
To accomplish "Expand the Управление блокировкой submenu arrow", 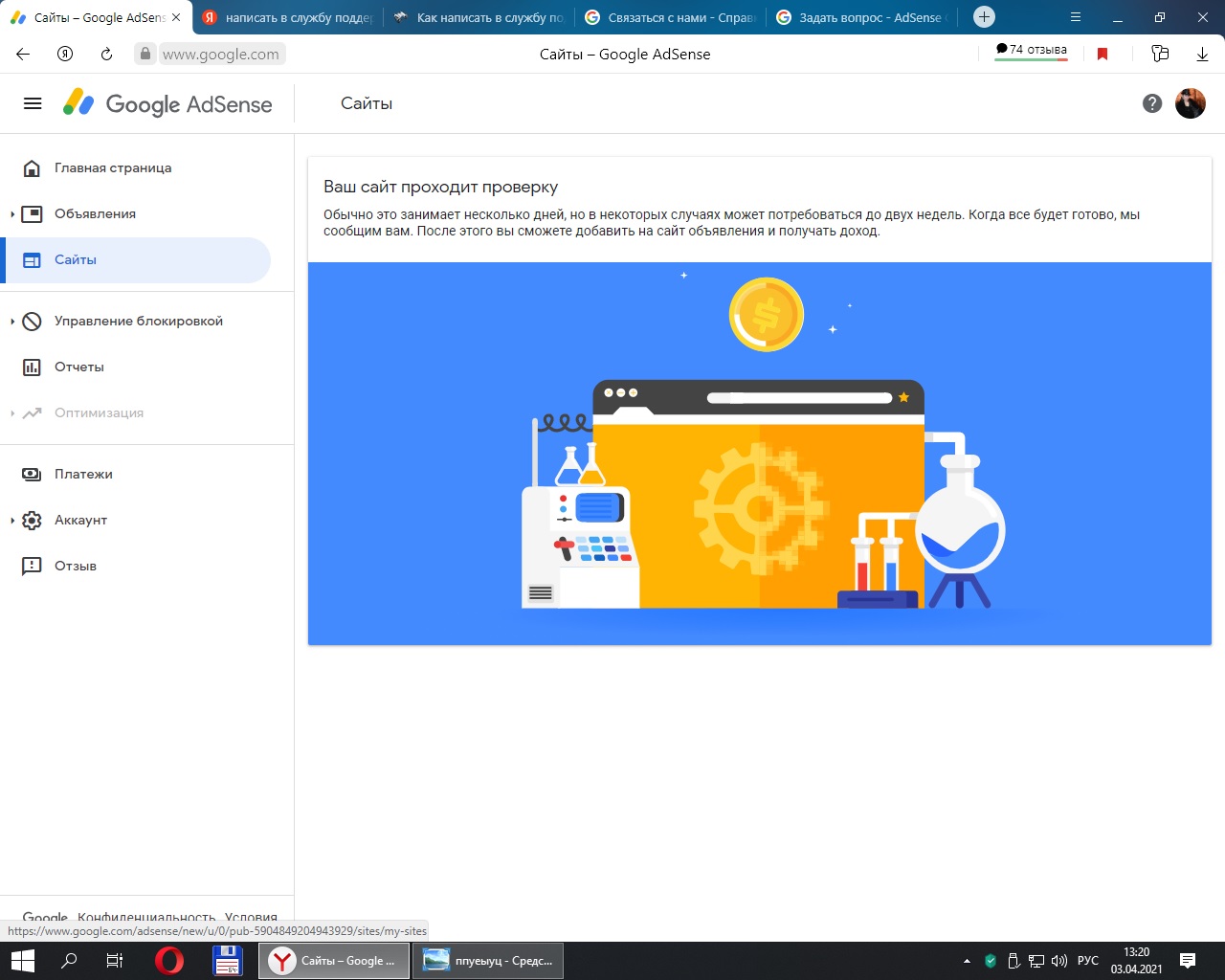I will click(x=12, y=322).
